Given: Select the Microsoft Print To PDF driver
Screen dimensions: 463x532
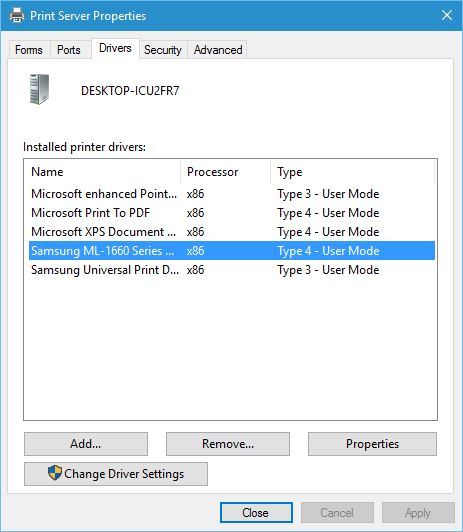Looking at the screenshot, I should pos(232,213).
